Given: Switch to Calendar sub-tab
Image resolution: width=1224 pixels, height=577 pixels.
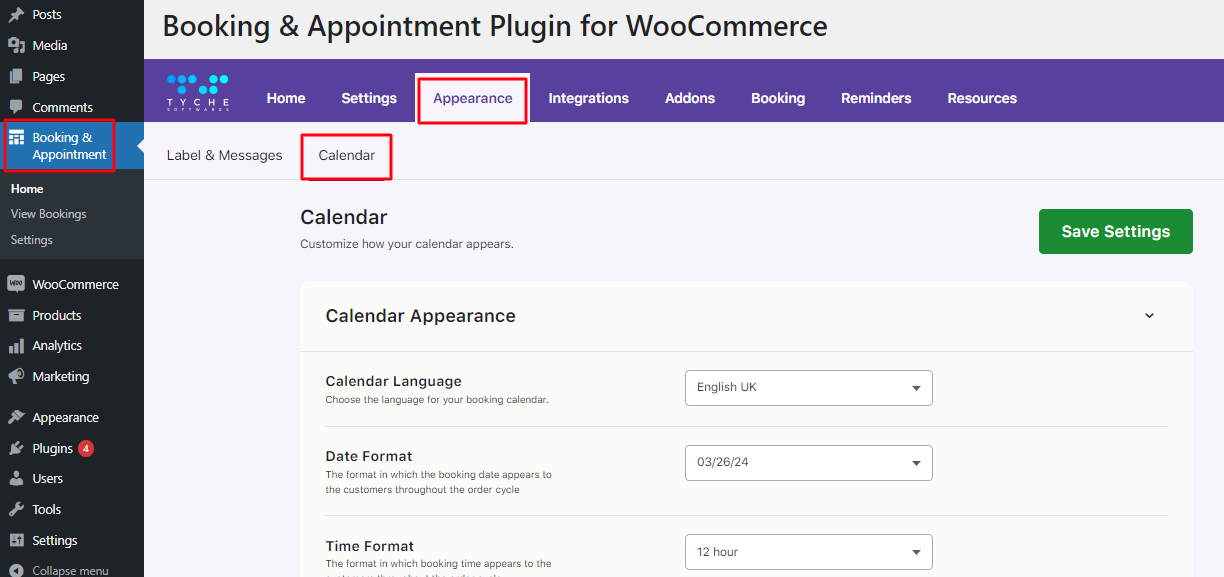Looking at the screenshot, I should [x=347, y=155].
